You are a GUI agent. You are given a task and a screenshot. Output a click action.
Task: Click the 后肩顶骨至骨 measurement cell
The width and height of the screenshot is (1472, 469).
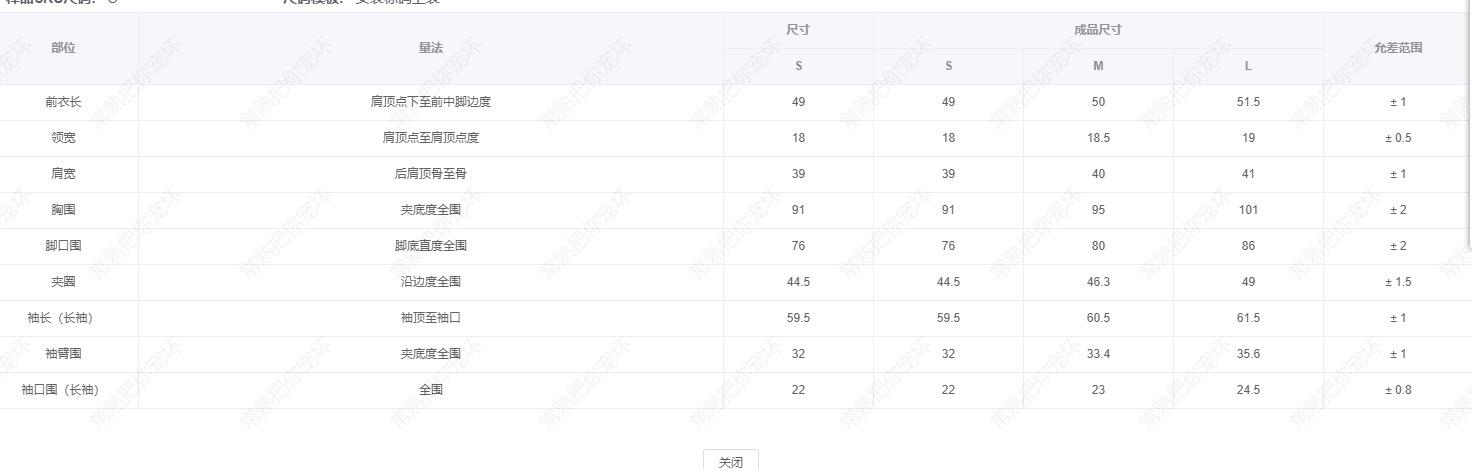[x=430, y=174]
